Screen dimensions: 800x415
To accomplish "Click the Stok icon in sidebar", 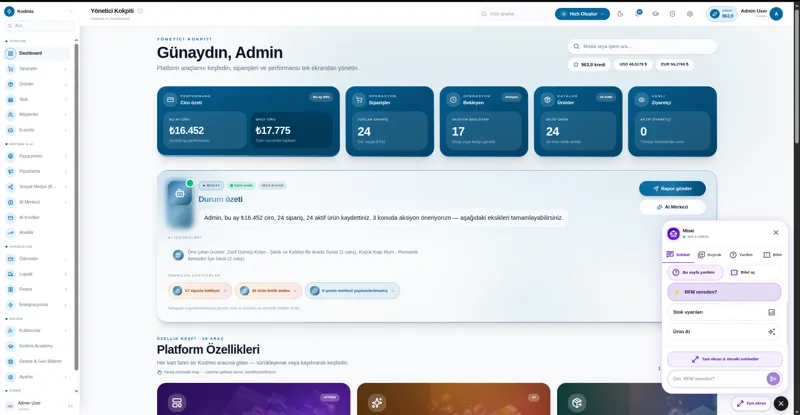I will click(10, 100).
